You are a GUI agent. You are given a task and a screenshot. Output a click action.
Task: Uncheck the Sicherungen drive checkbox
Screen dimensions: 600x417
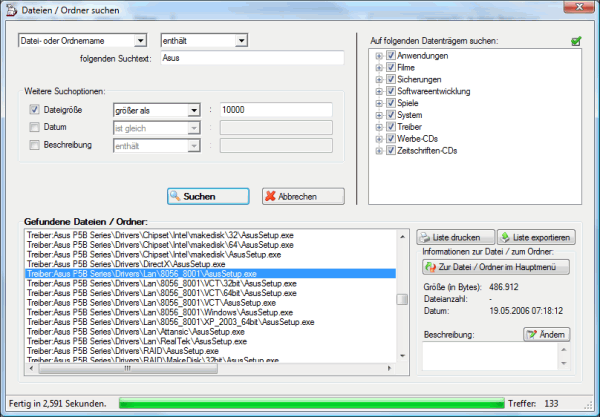[x=390, y=79]
